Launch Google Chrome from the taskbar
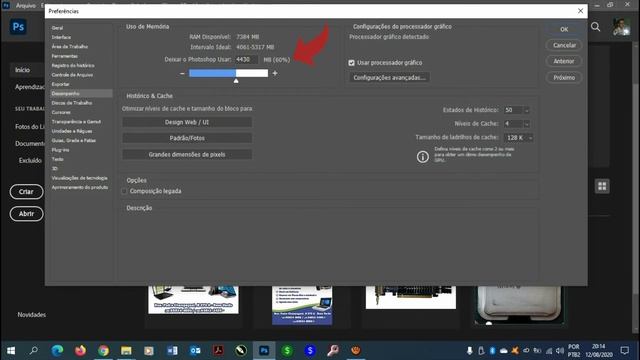 click(x=103, y=351)
